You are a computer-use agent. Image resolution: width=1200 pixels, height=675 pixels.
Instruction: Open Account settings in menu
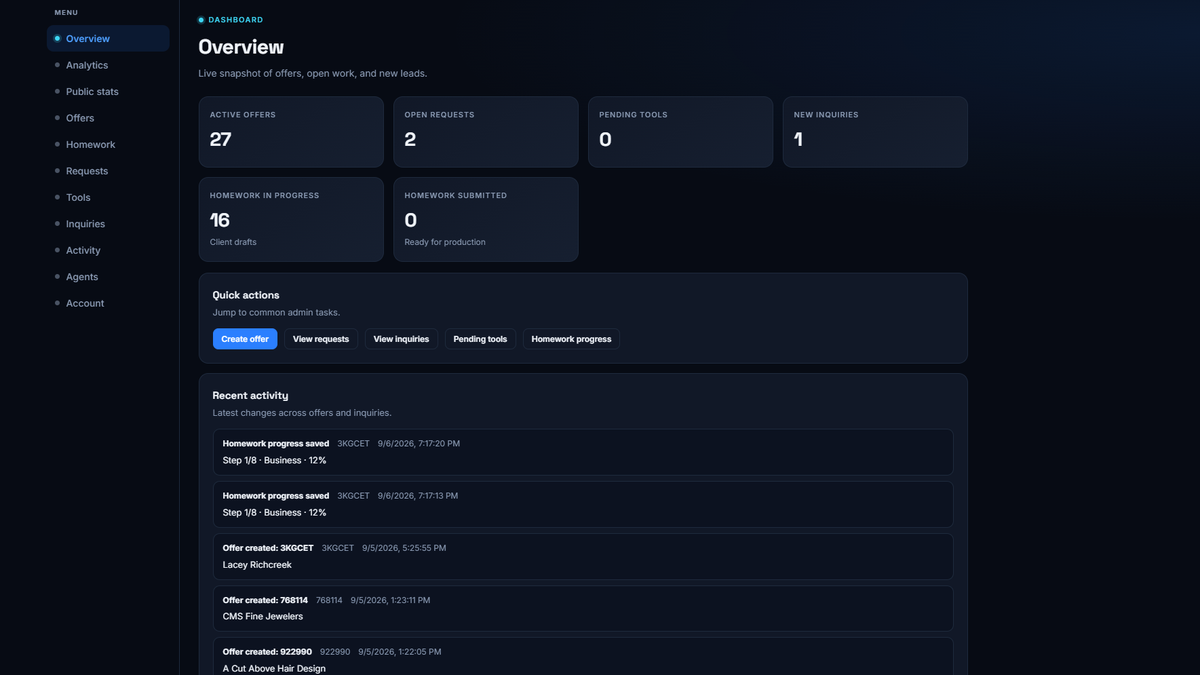(108, 303)
